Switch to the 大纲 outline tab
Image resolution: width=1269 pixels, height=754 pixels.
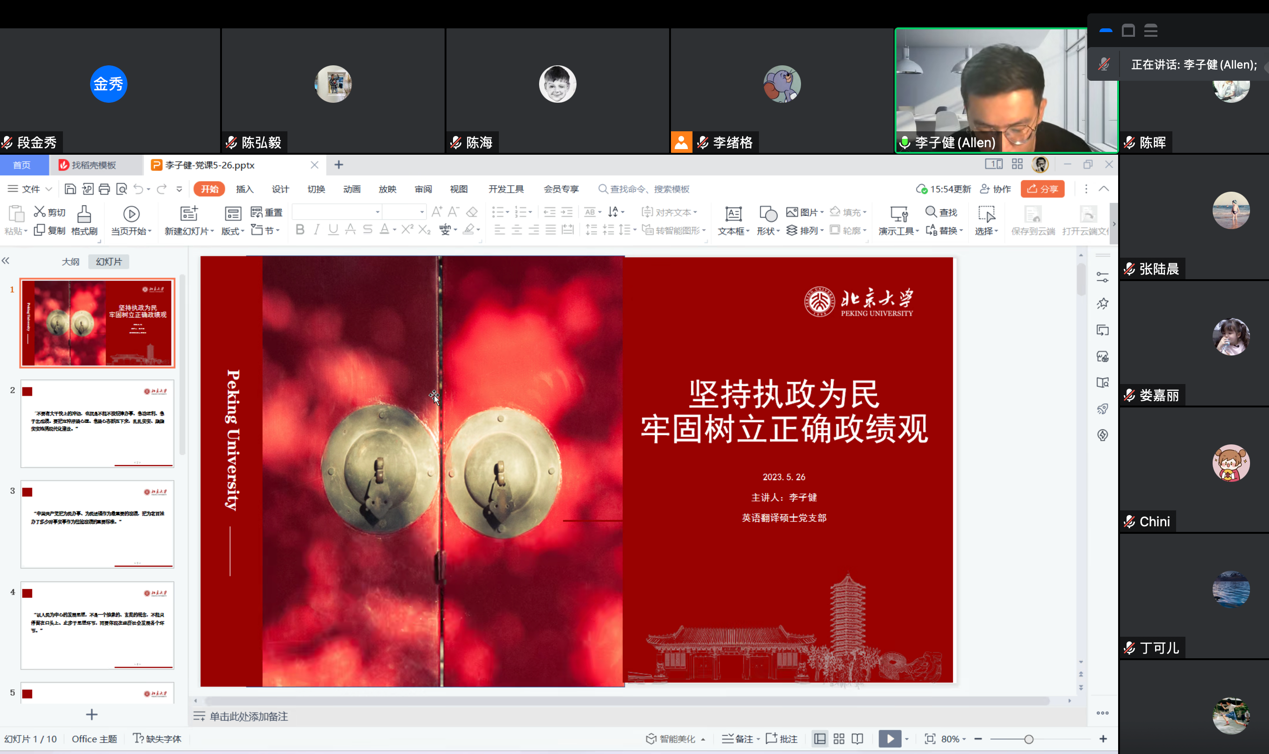[x=70, y=262]
